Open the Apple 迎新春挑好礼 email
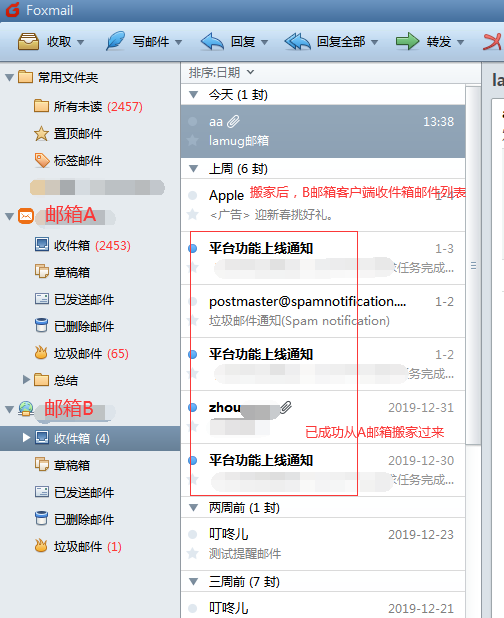Image resolution: width=504 pixels, height=618 pixels. point(323,205)
